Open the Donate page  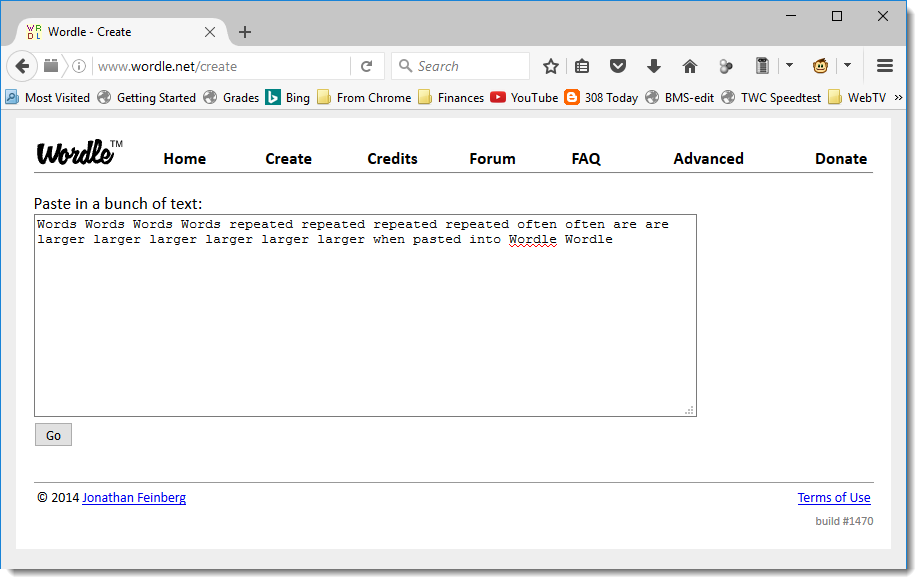(x=841, y=159)
